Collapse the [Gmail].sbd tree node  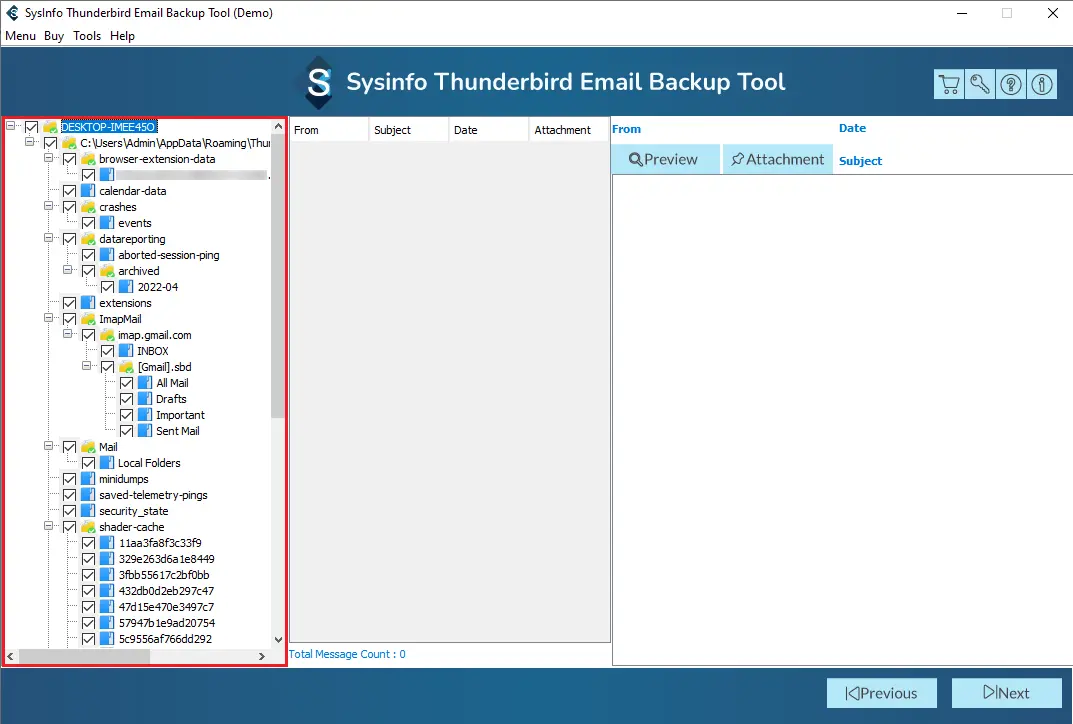tap(87, 367)
